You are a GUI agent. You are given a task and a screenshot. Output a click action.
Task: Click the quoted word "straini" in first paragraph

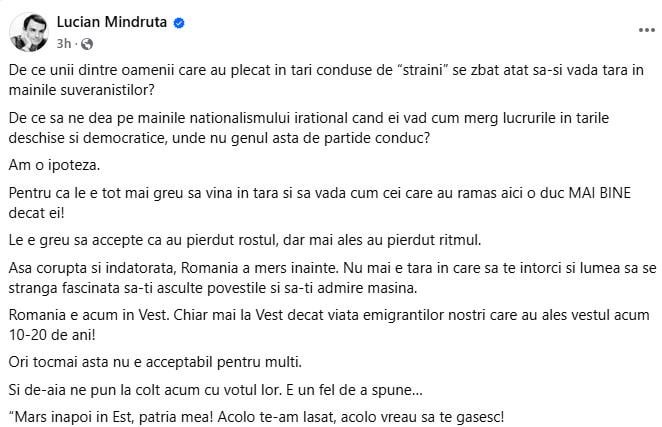click(422, 70)
